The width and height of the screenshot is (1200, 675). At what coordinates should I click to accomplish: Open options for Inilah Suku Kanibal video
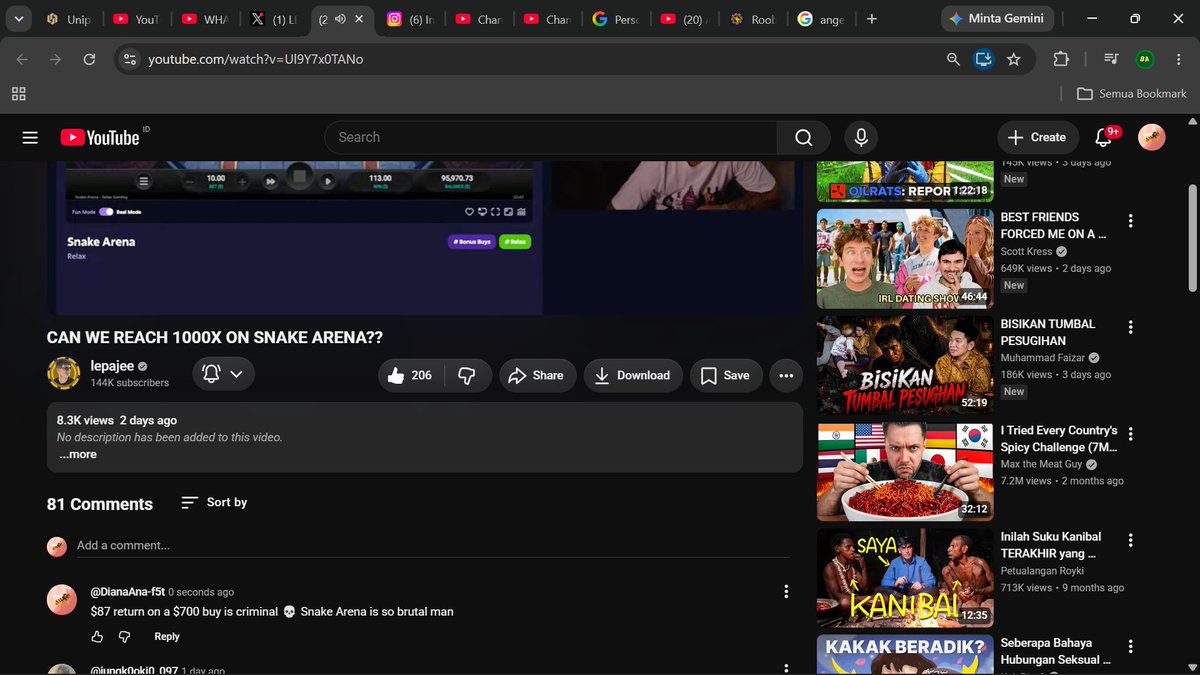[1131, 540]
